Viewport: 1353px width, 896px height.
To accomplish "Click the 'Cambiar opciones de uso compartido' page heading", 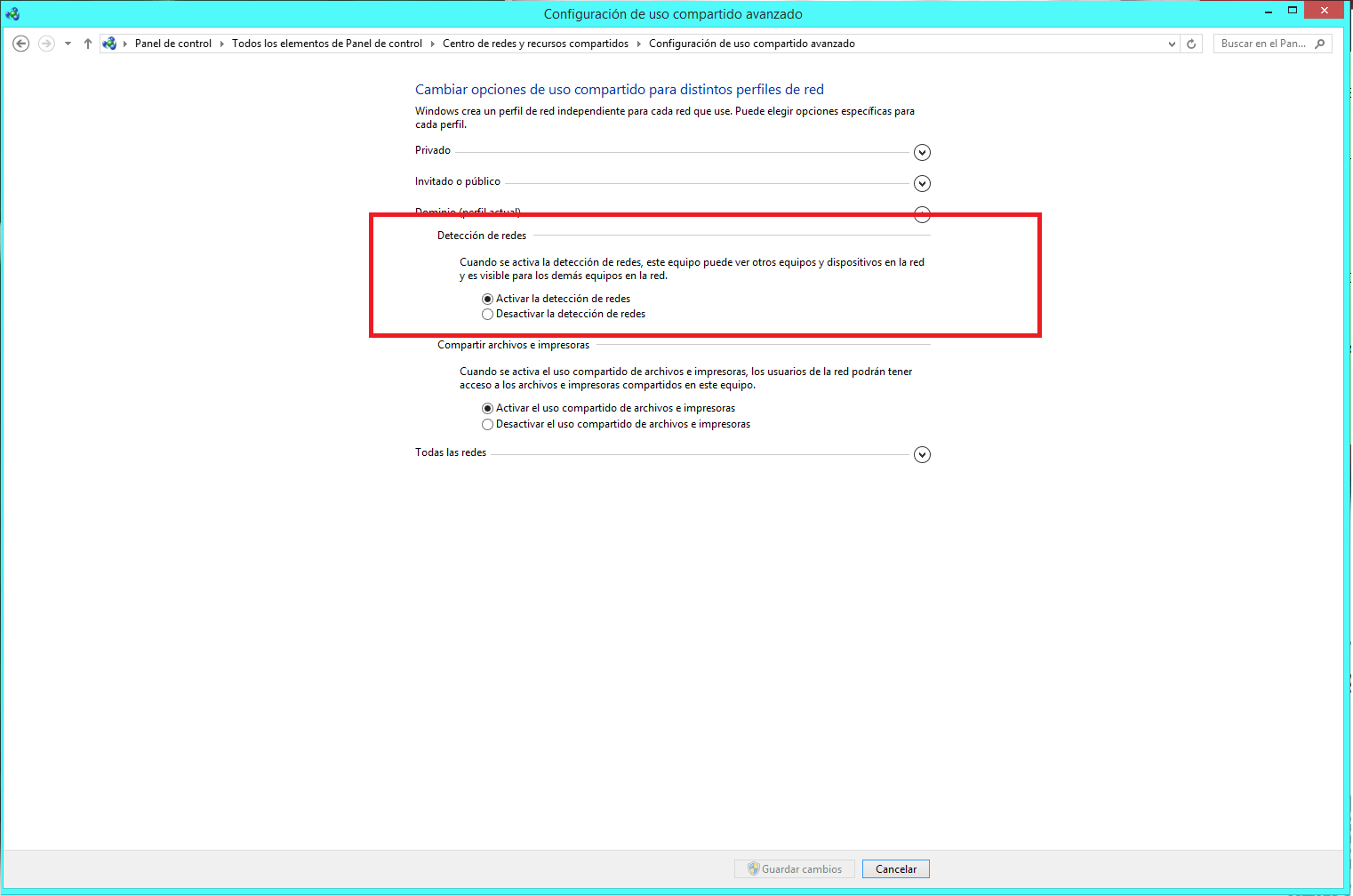I will 620,90.
